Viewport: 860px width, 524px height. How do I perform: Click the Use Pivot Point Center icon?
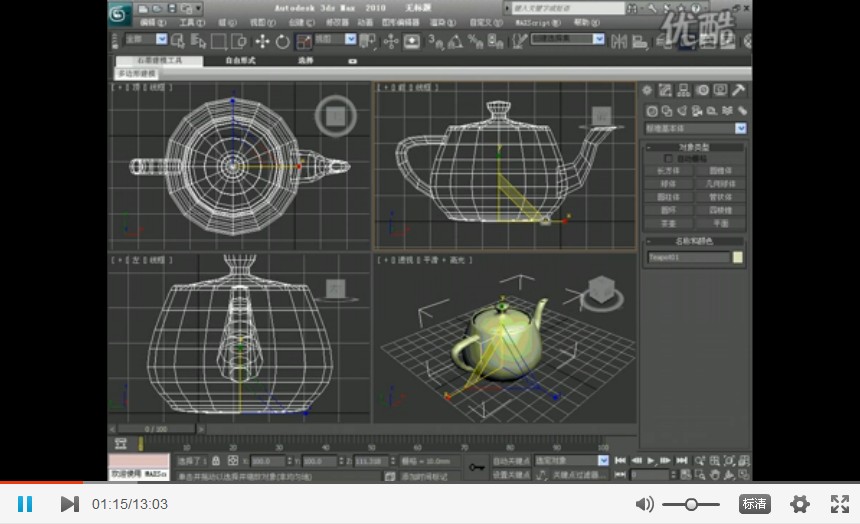click(367, 41)
